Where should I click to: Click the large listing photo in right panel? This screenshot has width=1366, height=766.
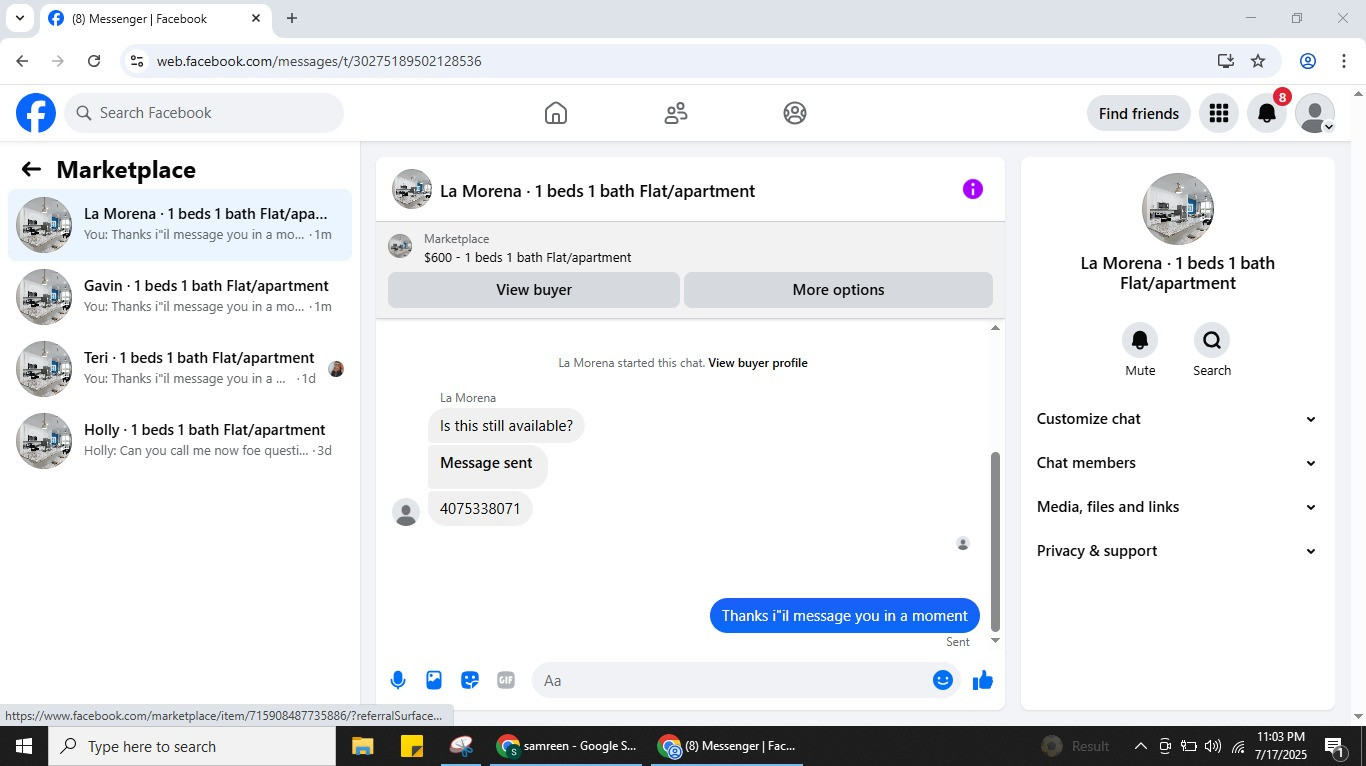(1178, 209)
